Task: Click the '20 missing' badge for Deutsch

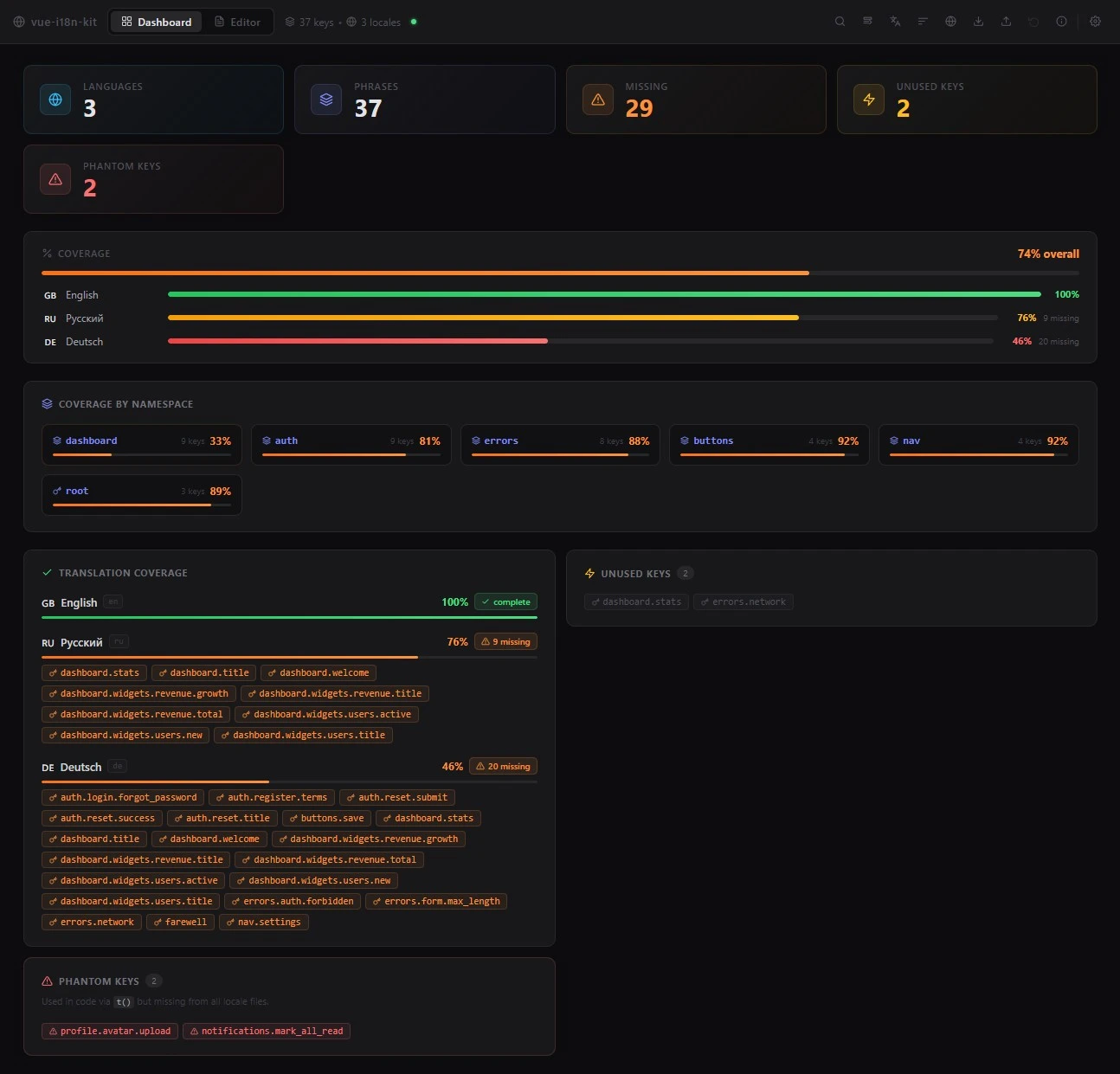Action: coord(503,766)
